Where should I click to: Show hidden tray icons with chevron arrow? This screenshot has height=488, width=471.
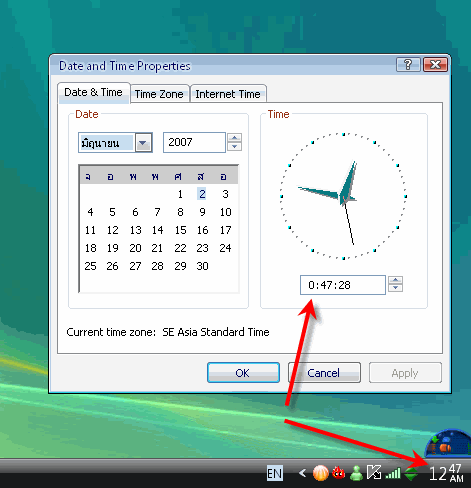[302, 473]
